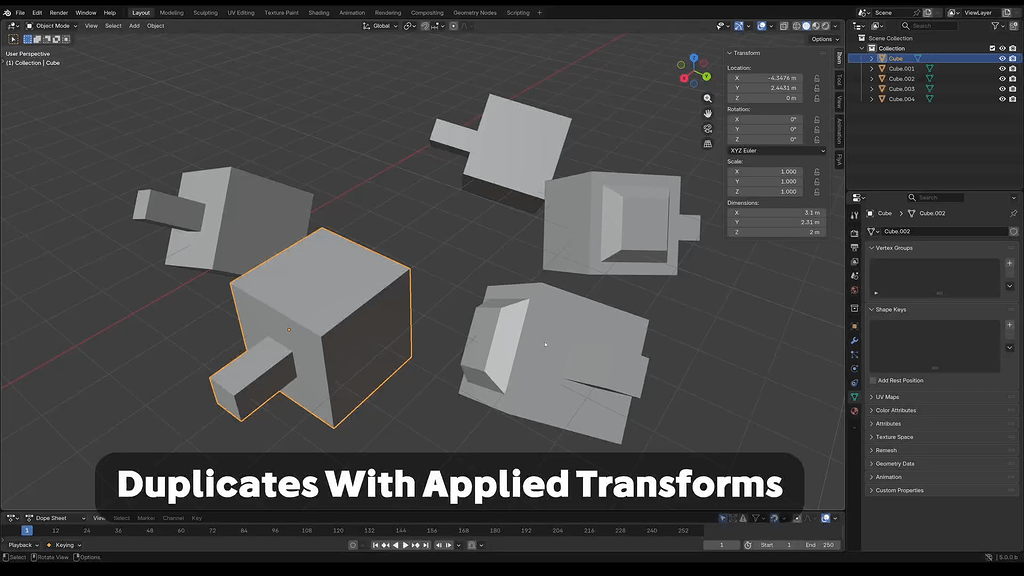Switch to orthographic grid view icon
This screenshot has height=576, width=1024.
point(707,144)
